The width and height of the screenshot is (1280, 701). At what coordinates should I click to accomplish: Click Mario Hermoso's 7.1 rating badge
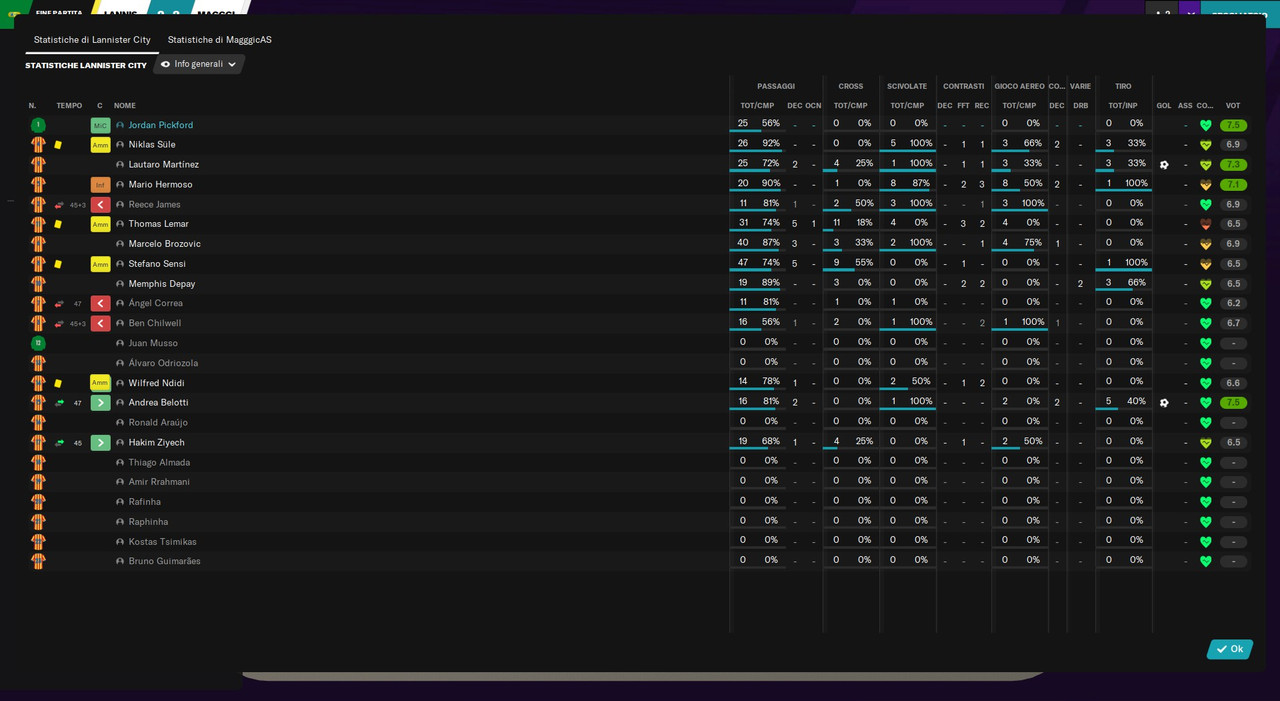pyautogui.click(x=1233, y=185)
